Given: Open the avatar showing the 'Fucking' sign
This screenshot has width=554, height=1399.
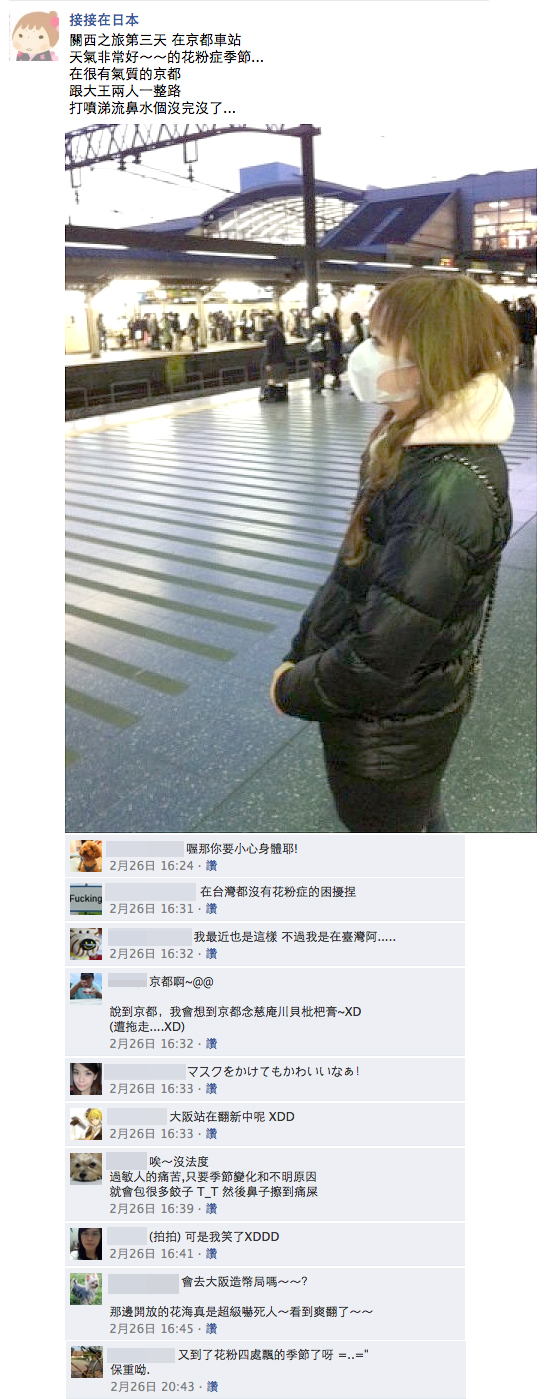Looking at the screenshot, I should pos(86,900).
